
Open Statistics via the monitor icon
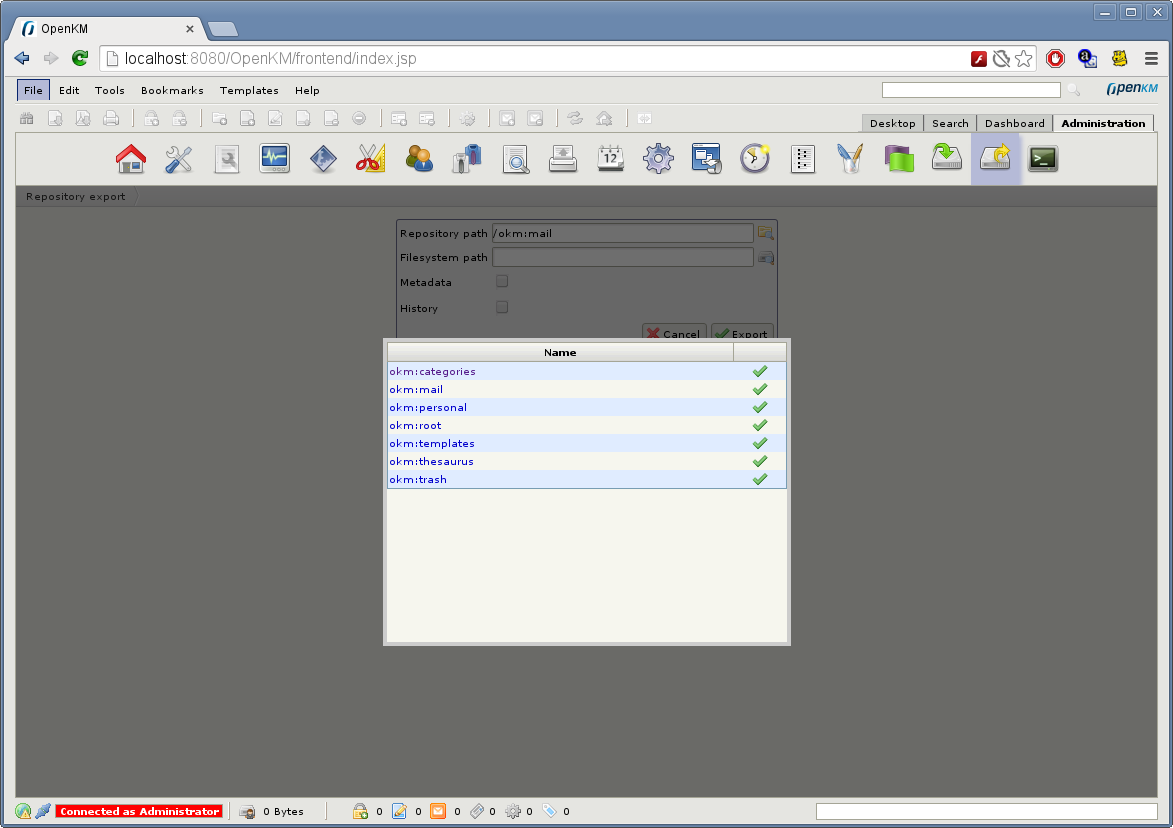(x=274, y=158)
